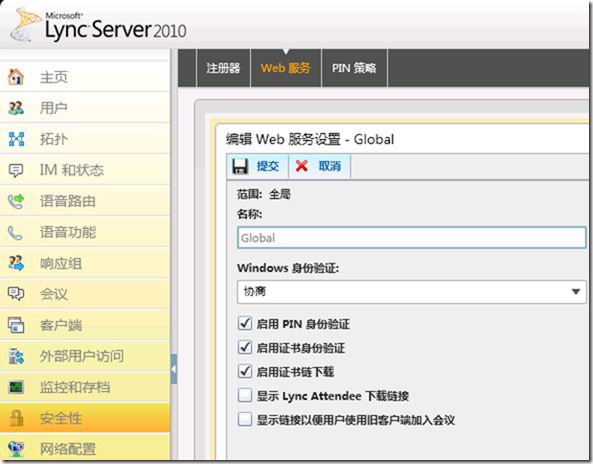Switch to the 注册器 tab
The width and height of the screenshot is (593, 464).
coord(223,68)
